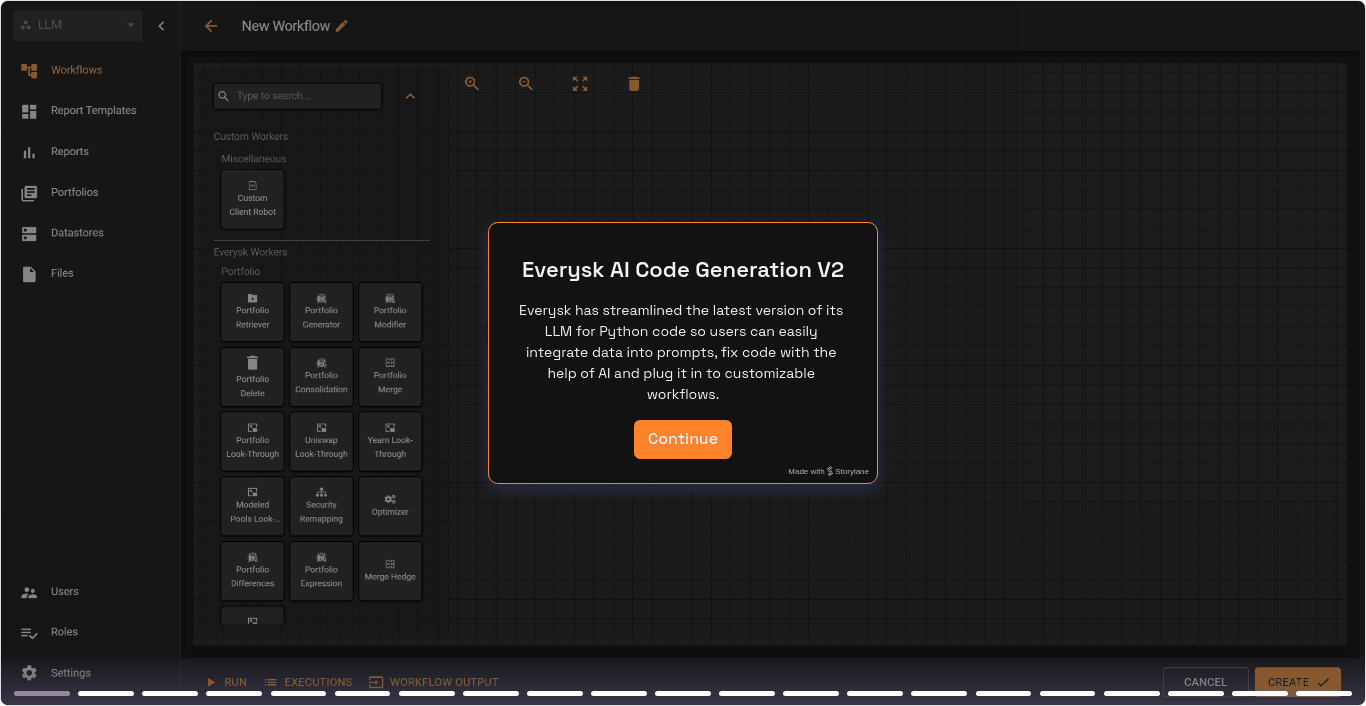Edit workflow name with the pencil icon
Image resolution: width=1366 pixels, height=706 pixels.
(342, 26)
